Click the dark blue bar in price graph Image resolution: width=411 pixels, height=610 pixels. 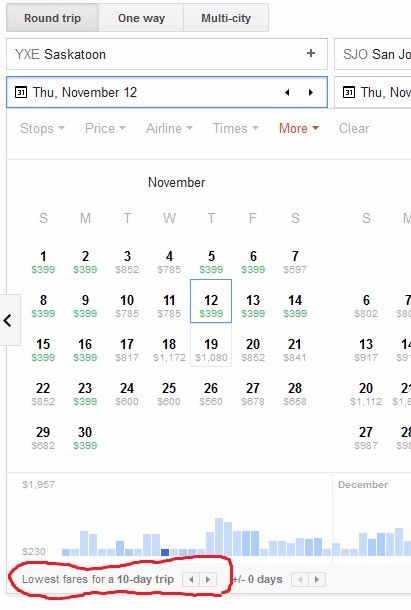point(165,552)
